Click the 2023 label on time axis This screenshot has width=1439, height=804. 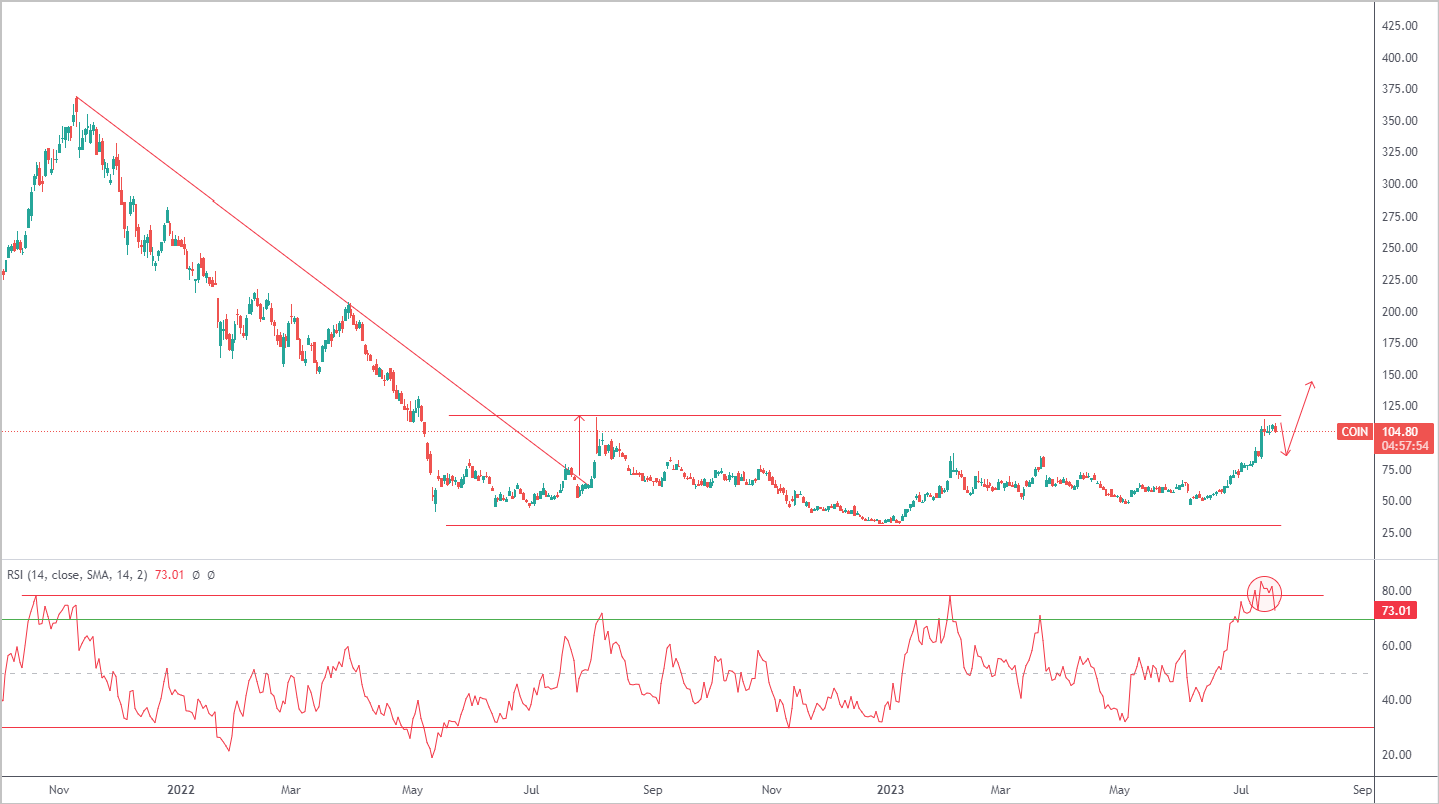890,790
